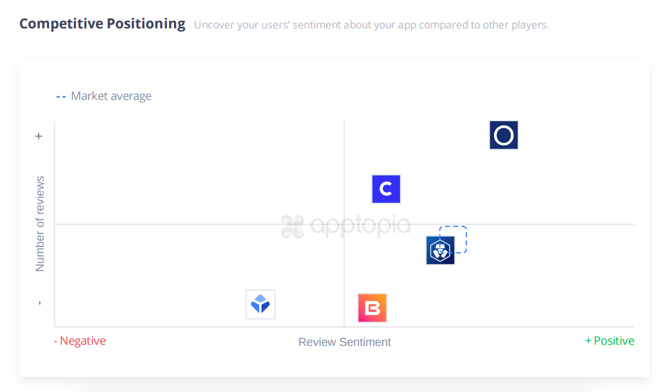Screen dimensions: 668x392
Task: Click the Apptopia watermark text
Action: (x=360, y=226)
